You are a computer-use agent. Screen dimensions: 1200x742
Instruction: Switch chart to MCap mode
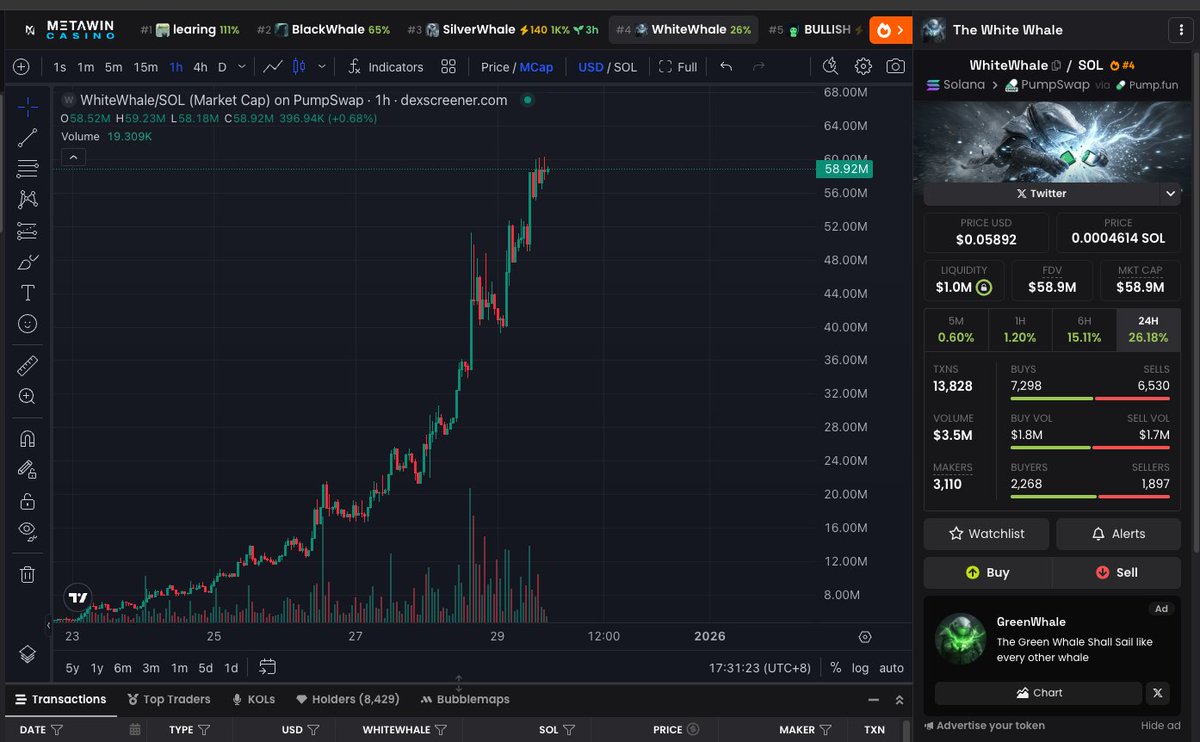[536, 67]
